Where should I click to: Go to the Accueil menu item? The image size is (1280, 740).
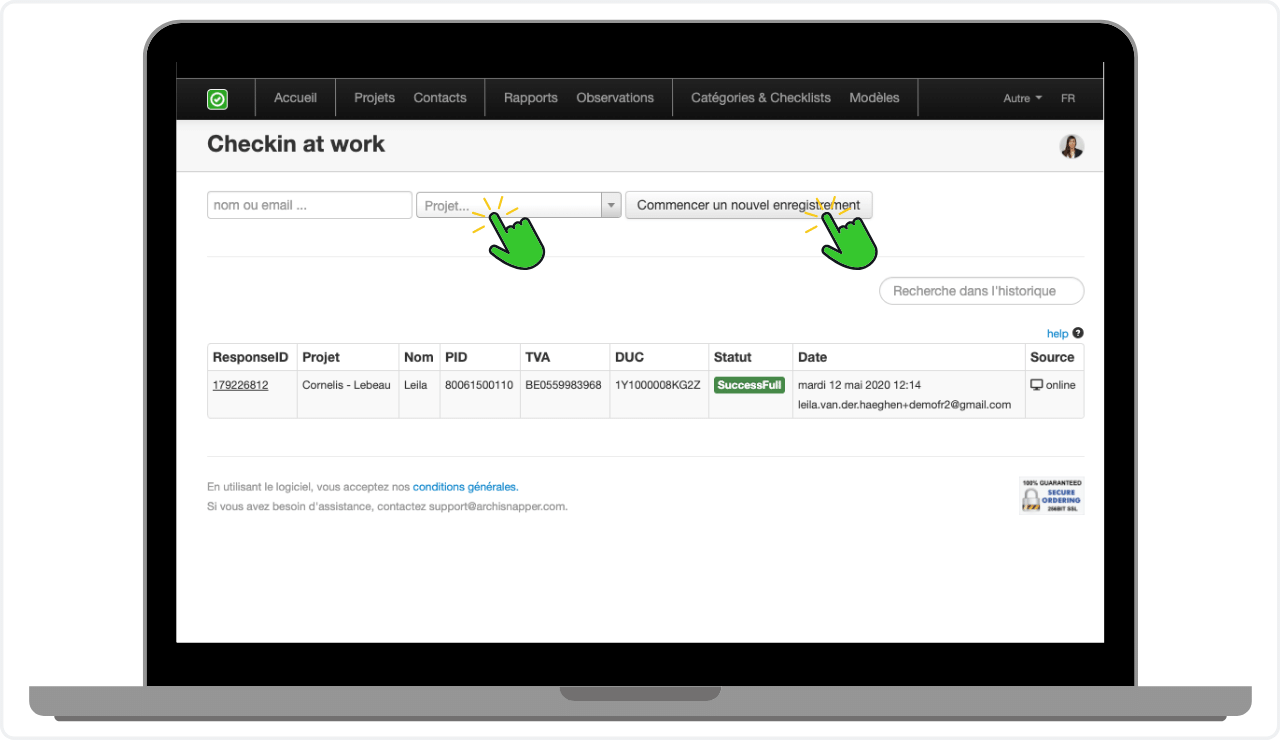tap(295, 98)
